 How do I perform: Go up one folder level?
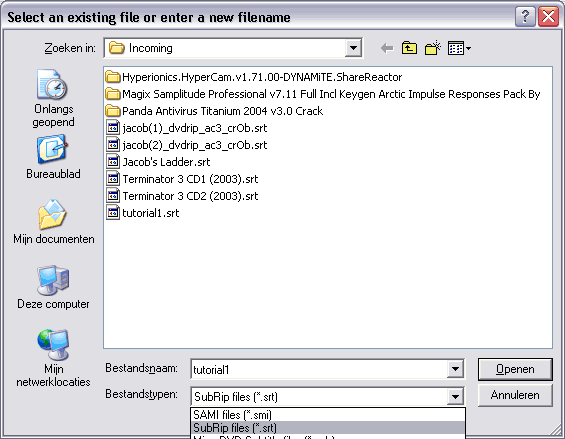click(x=409, y=48)
